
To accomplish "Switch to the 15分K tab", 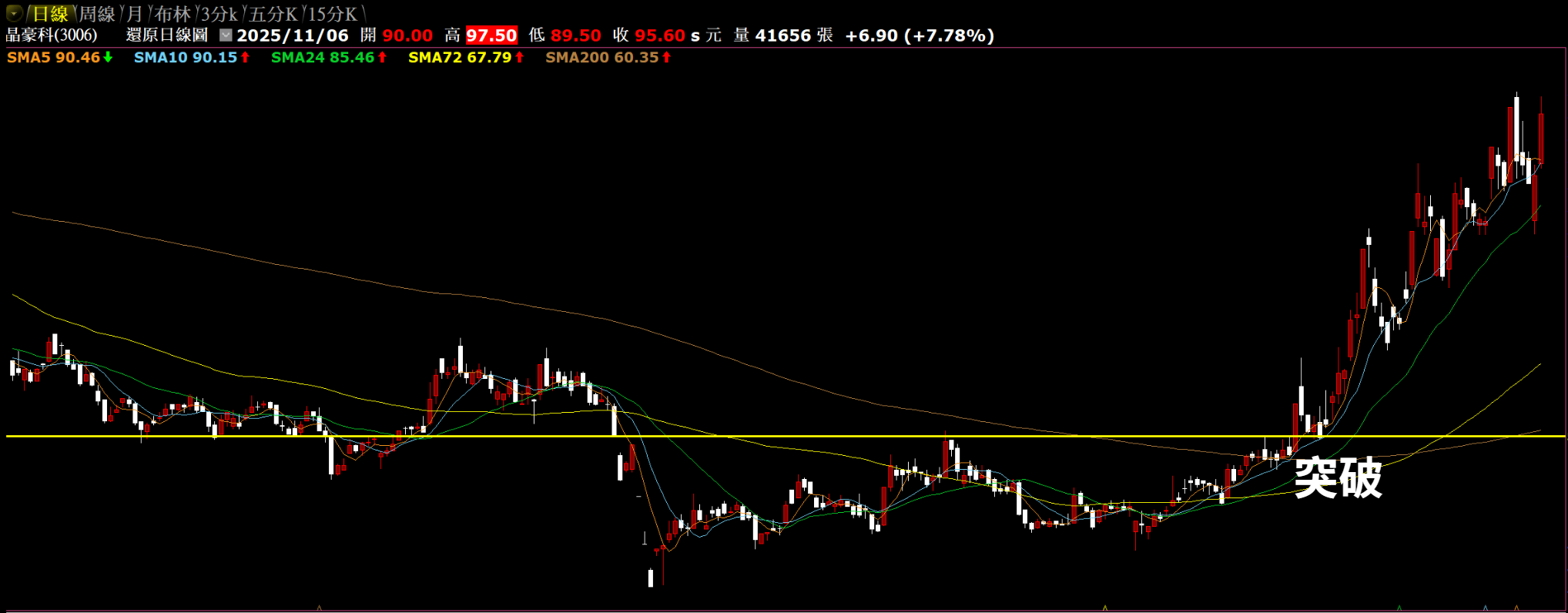I will 333,14.
